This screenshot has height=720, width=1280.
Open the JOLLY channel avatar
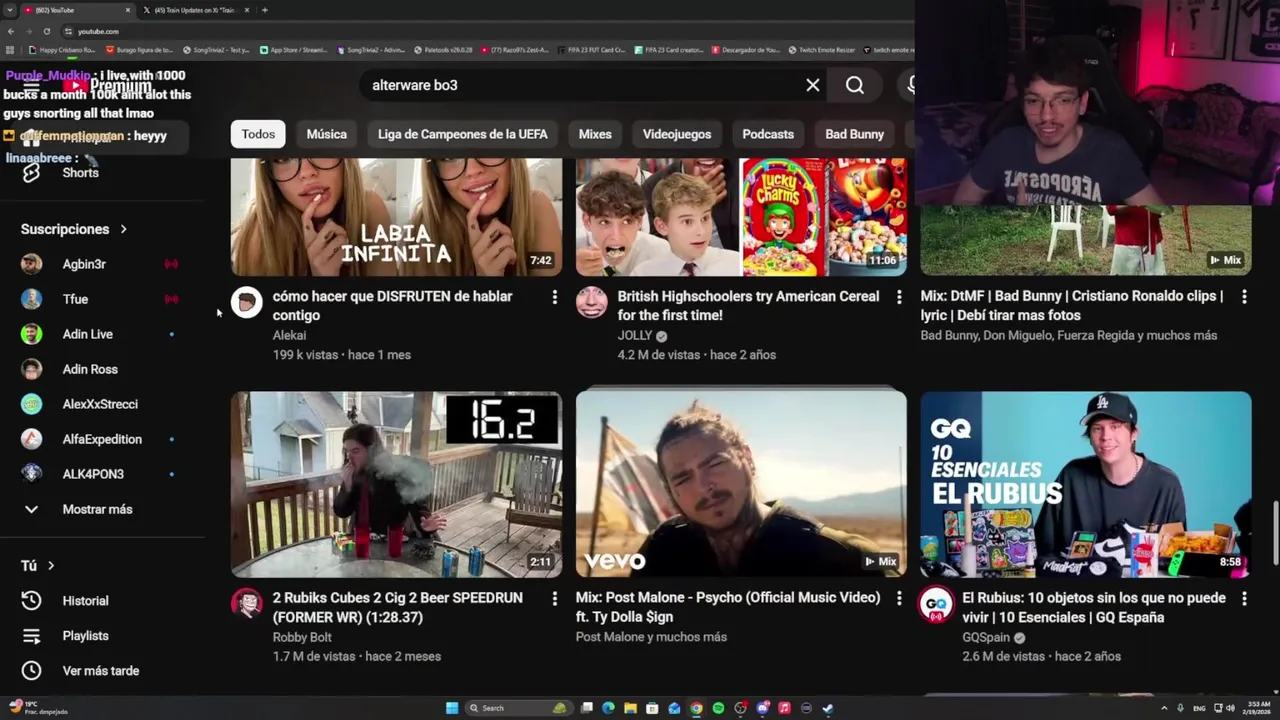pos(591,302)
